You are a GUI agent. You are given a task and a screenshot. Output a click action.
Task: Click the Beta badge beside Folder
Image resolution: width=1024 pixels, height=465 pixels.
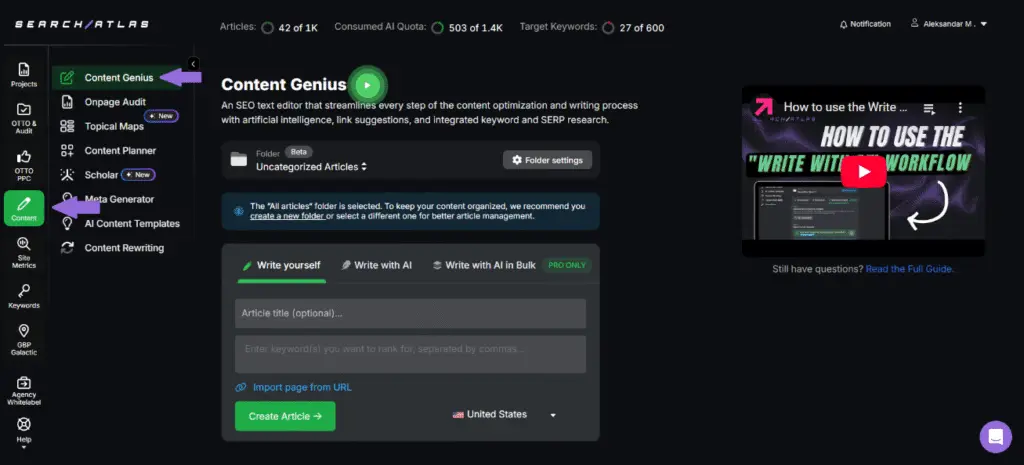pos(298,152)
